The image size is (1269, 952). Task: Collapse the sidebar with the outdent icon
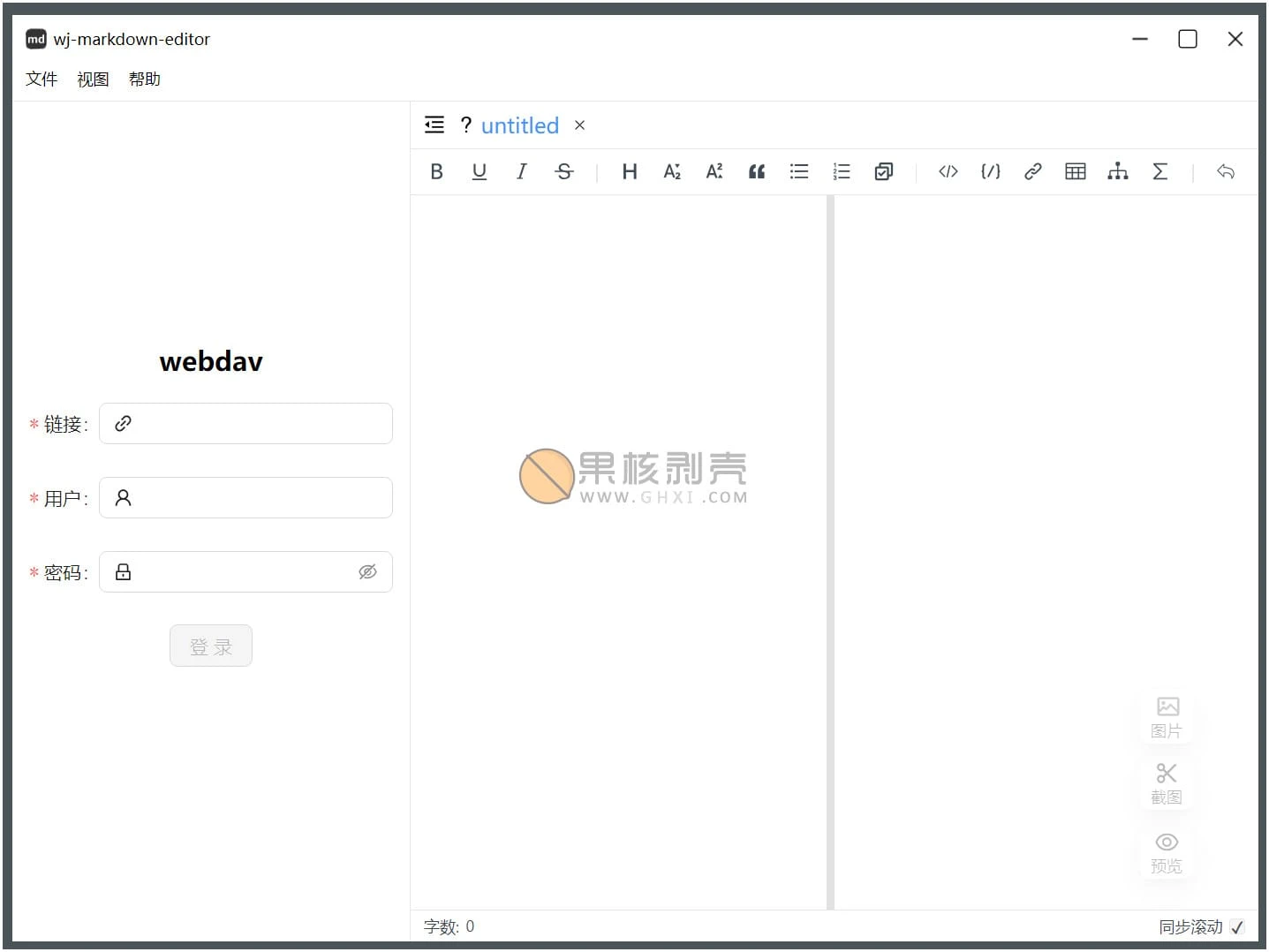pyautogui.click(x=434, y=125)
